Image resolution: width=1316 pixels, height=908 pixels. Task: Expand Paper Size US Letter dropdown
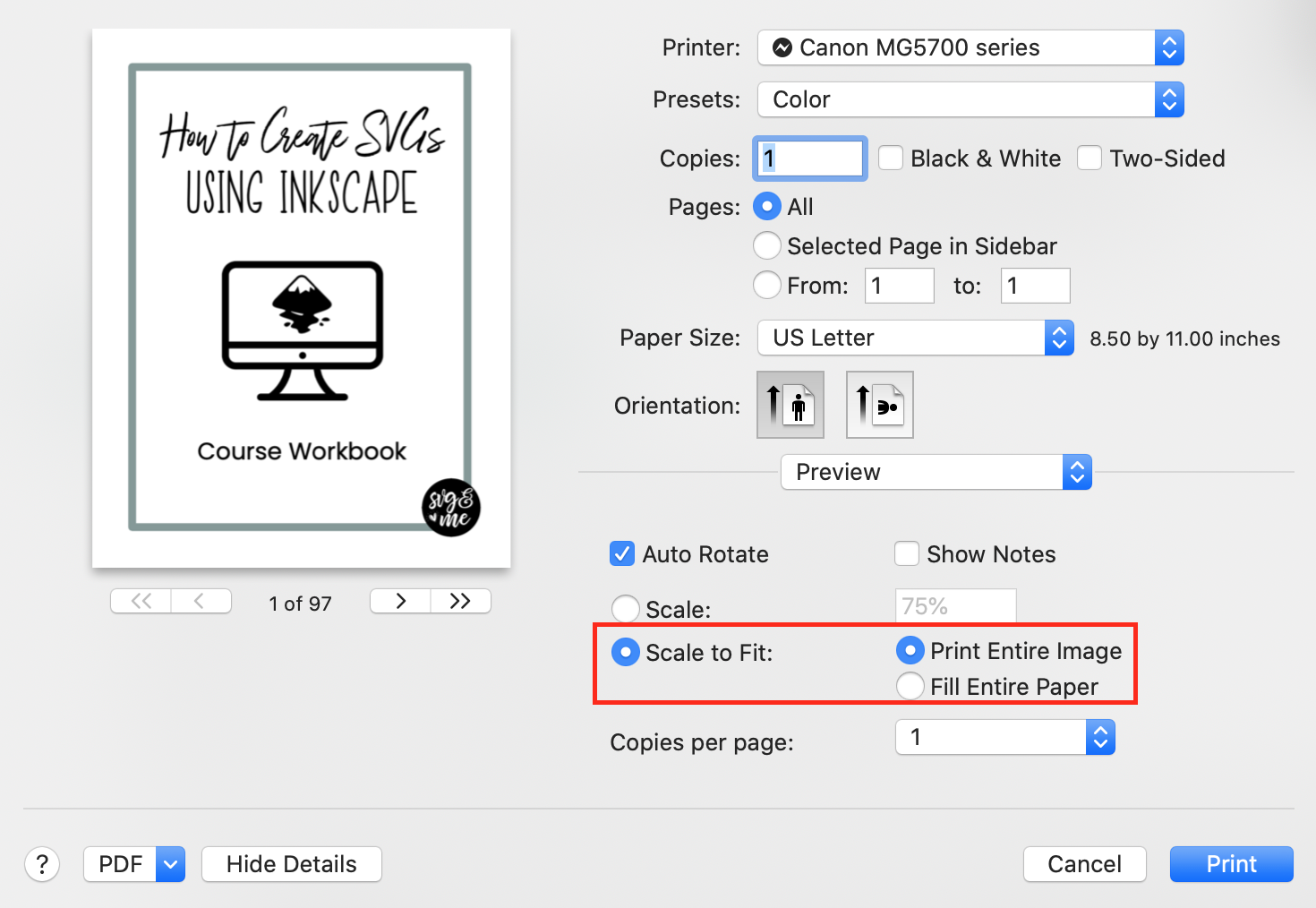click(x=915, y=338)
